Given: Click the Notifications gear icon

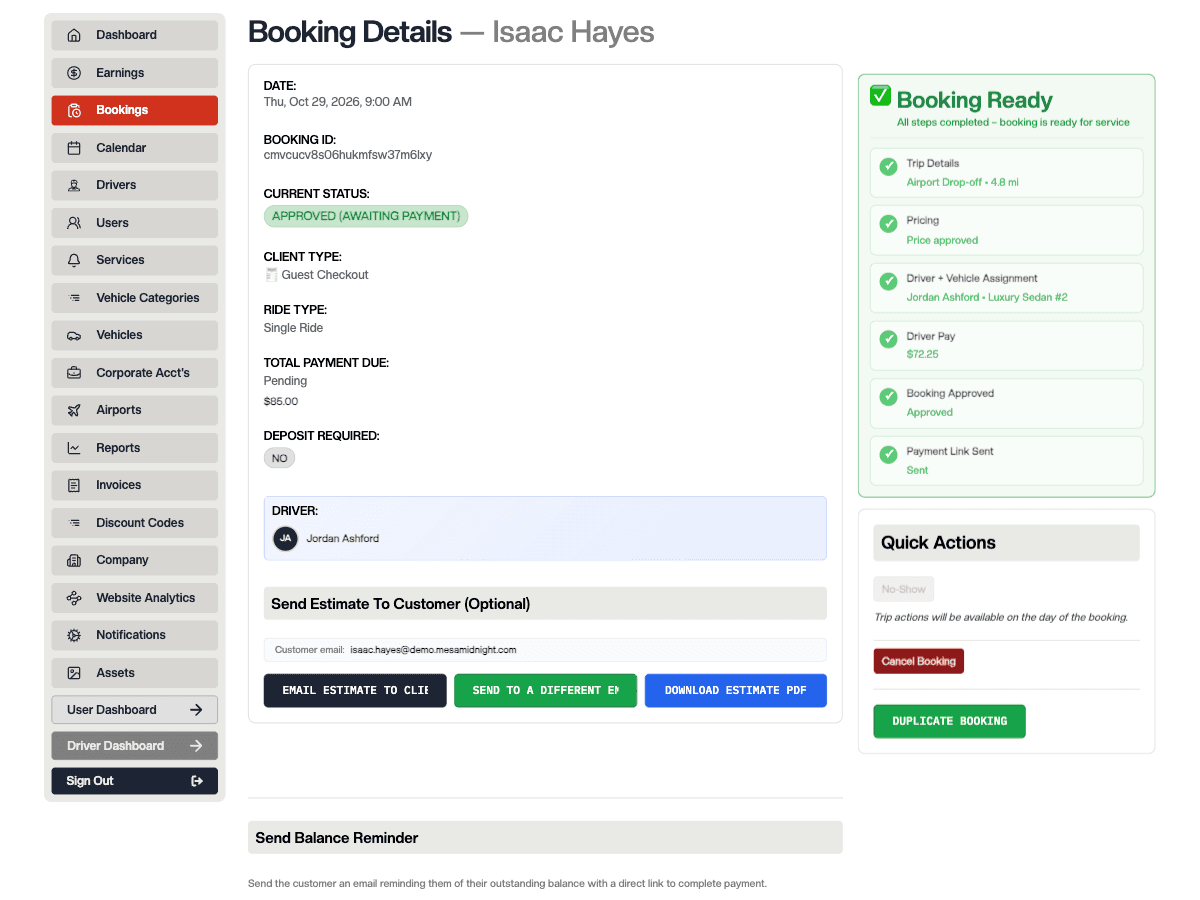Looking at the screenshot, I should click(74, 635).
